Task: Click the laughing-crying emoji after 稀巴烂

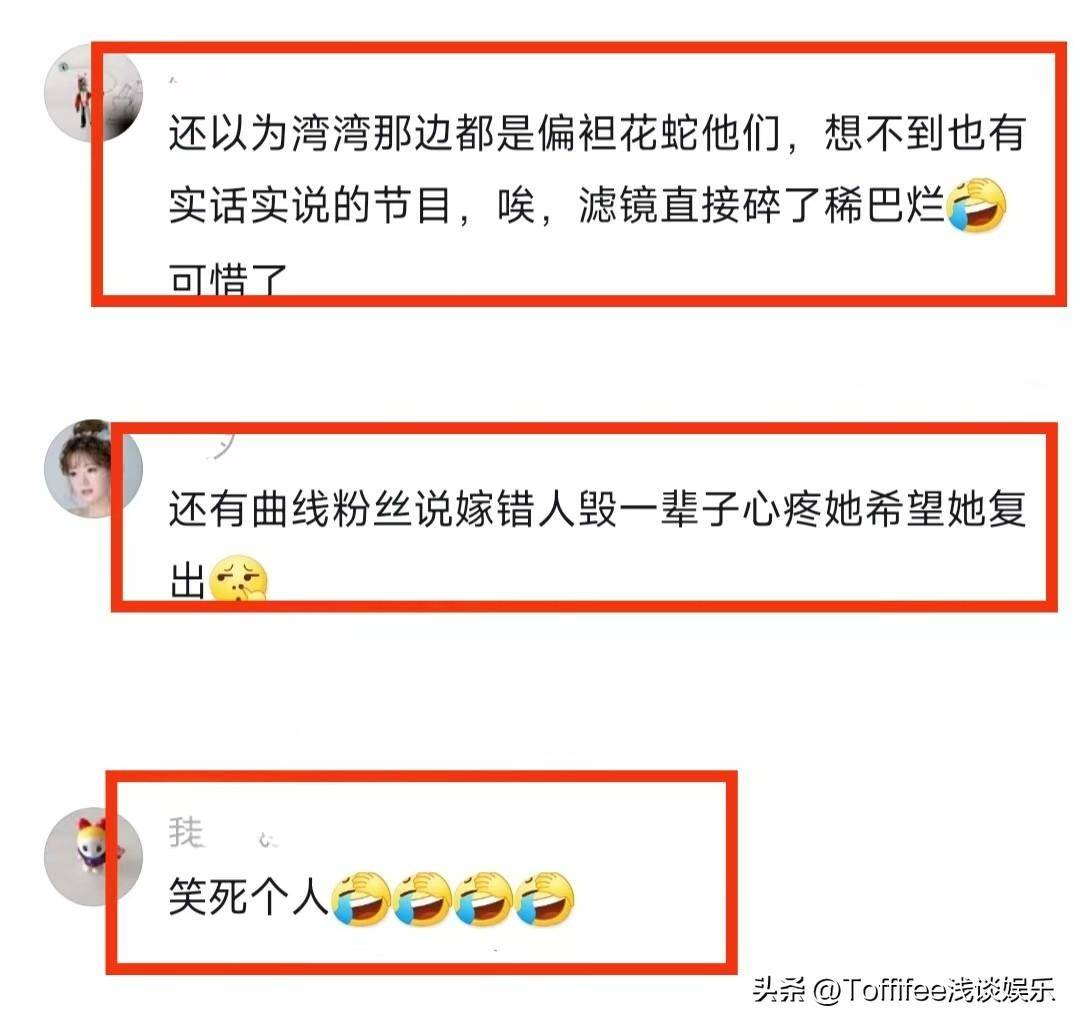Action: pos(977,205)
